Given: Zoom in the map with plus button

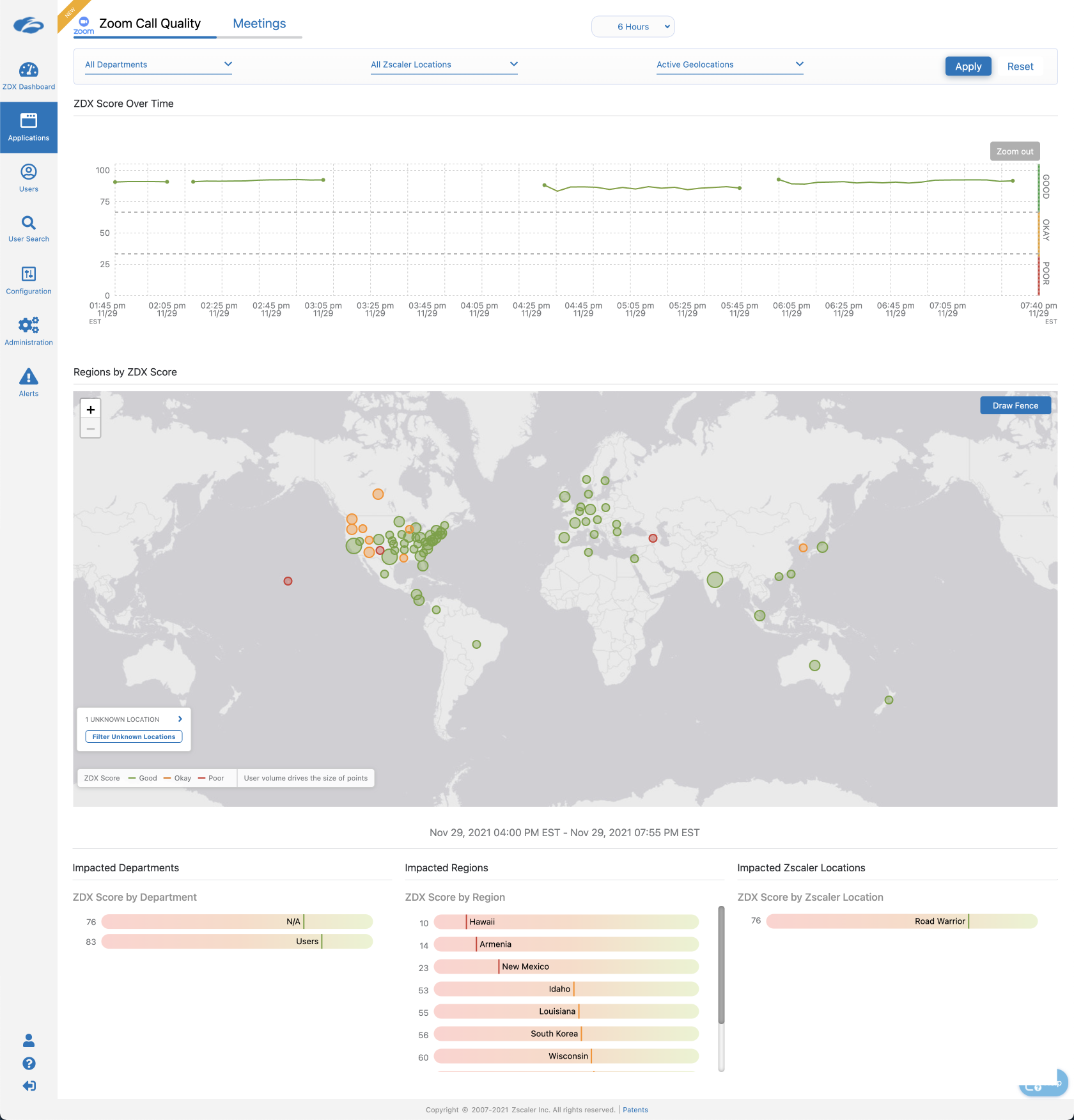Looking at the screenshot, I should 91,410.
